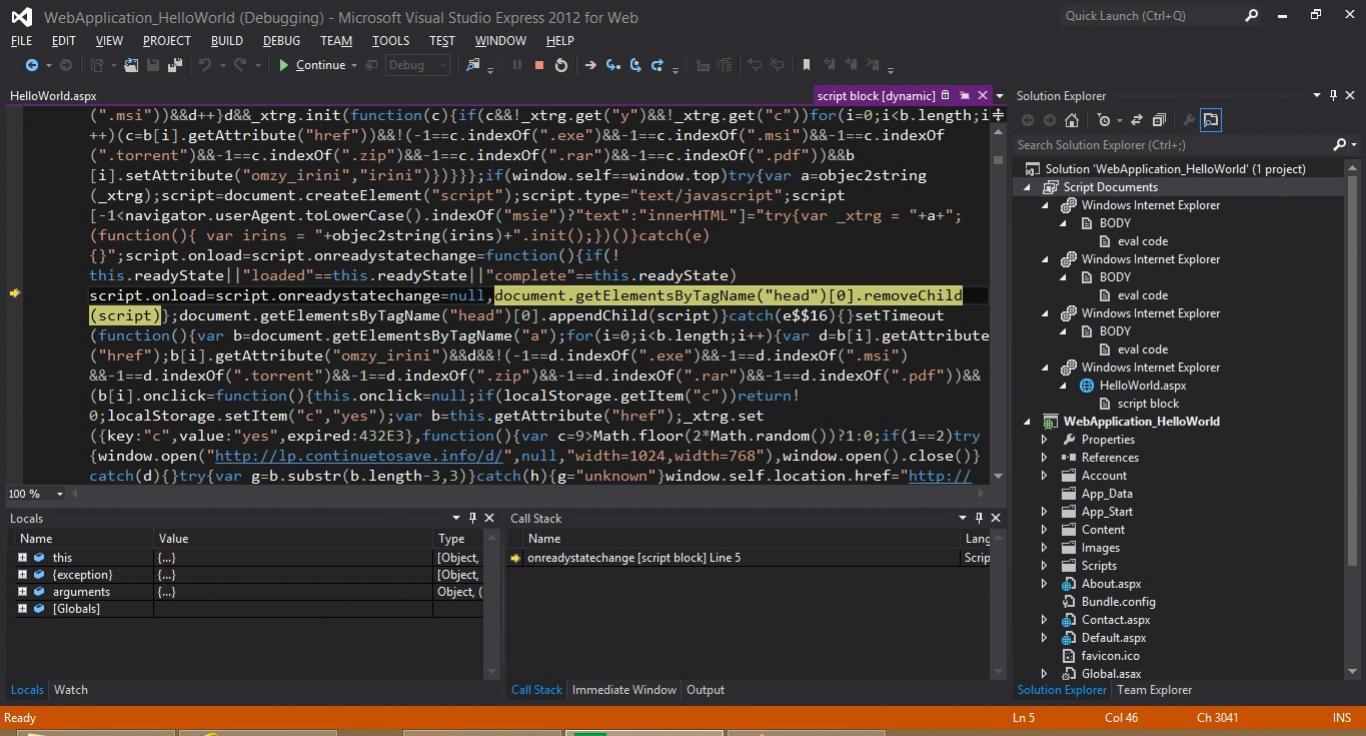Image resolution: width=1366 pixels, height=736 pixels.
Task: Toggle auto-hide pin on Locals panel
Action: pos(472,518)
